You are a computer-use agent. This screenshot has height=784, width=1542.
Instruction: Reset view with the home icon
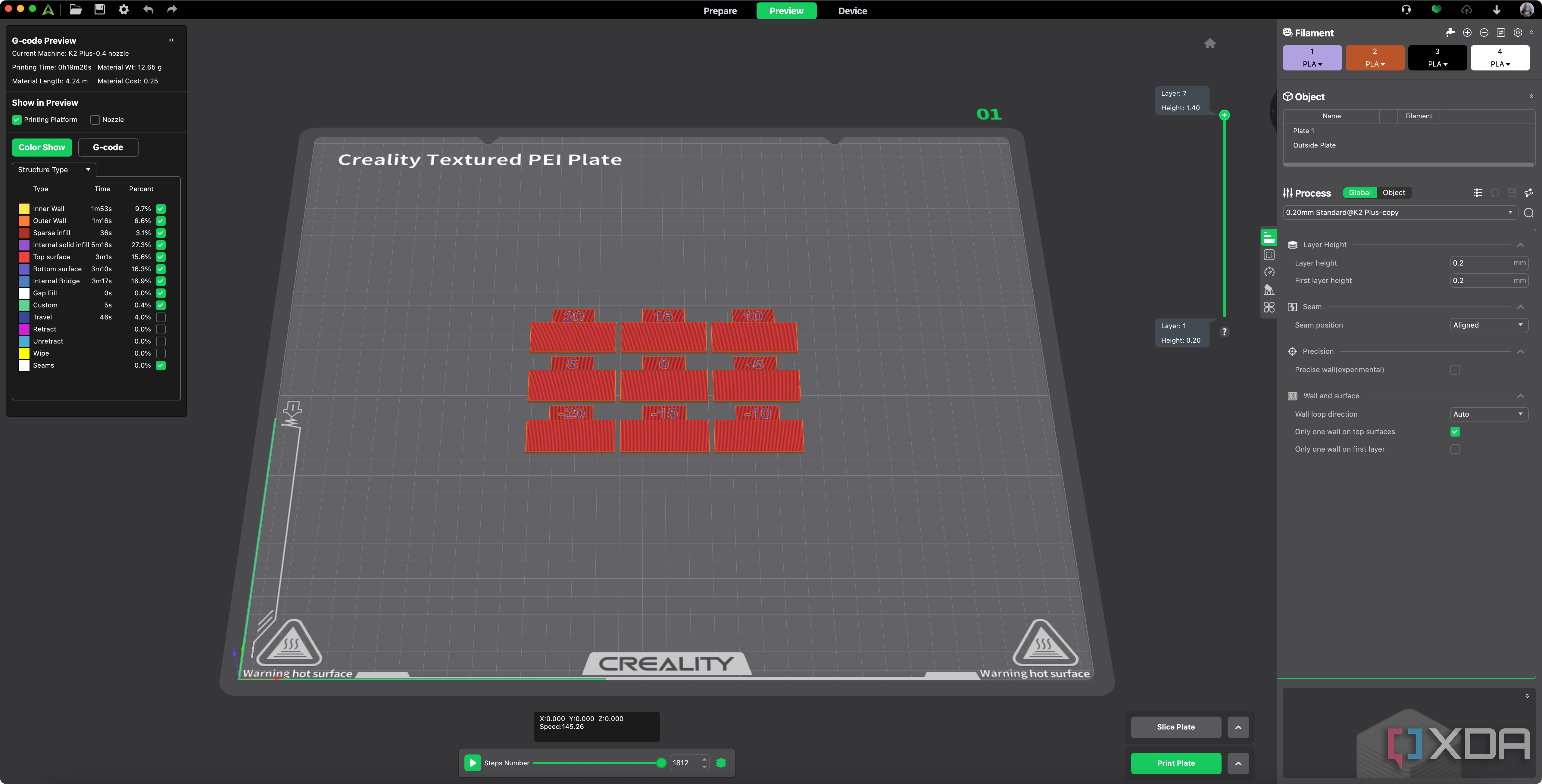coord(1210,43)
